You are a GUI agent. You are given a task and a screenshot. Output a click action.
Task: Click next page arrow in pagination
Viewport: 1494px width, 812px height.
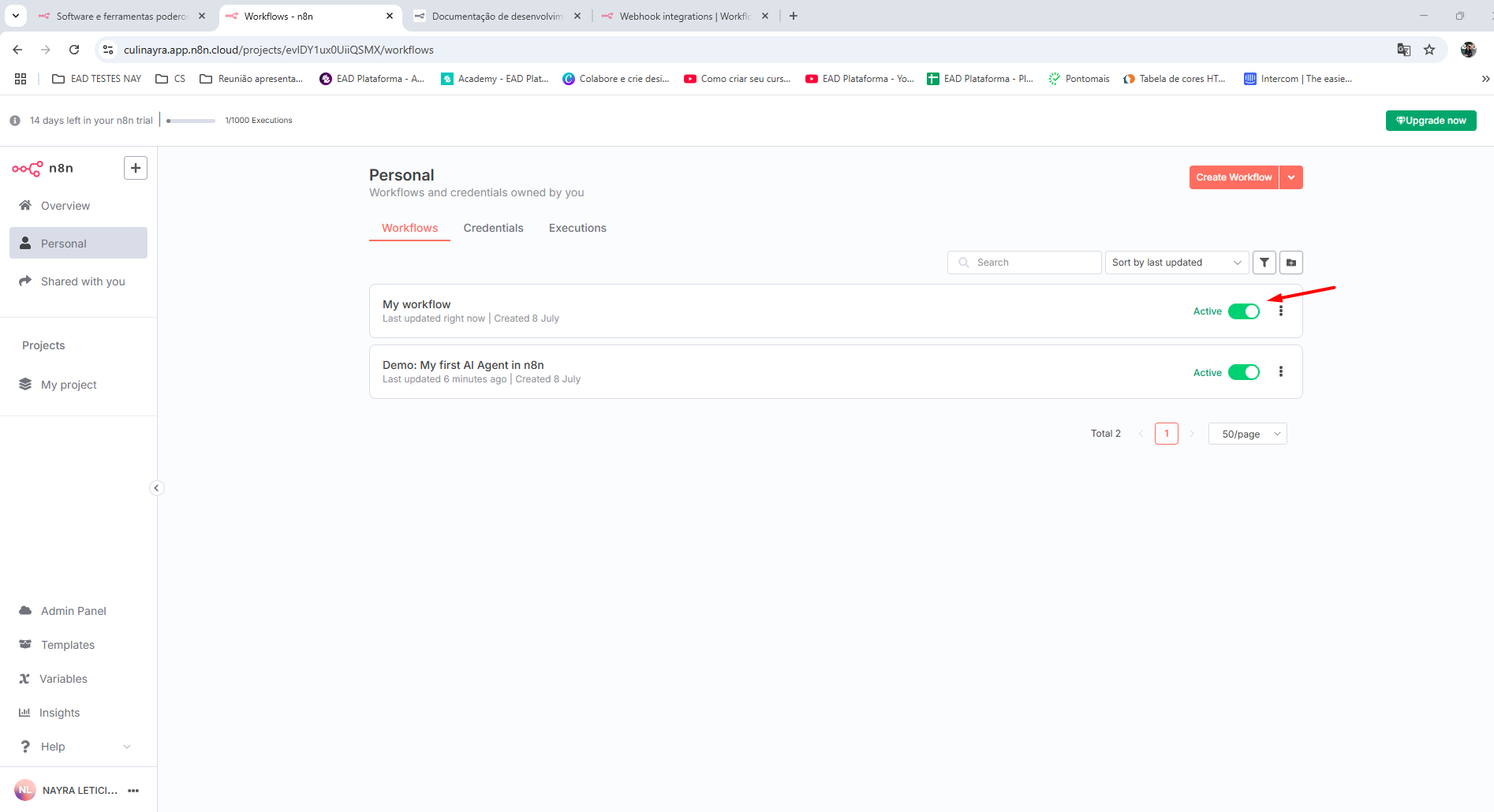[x=1192, y=434]
